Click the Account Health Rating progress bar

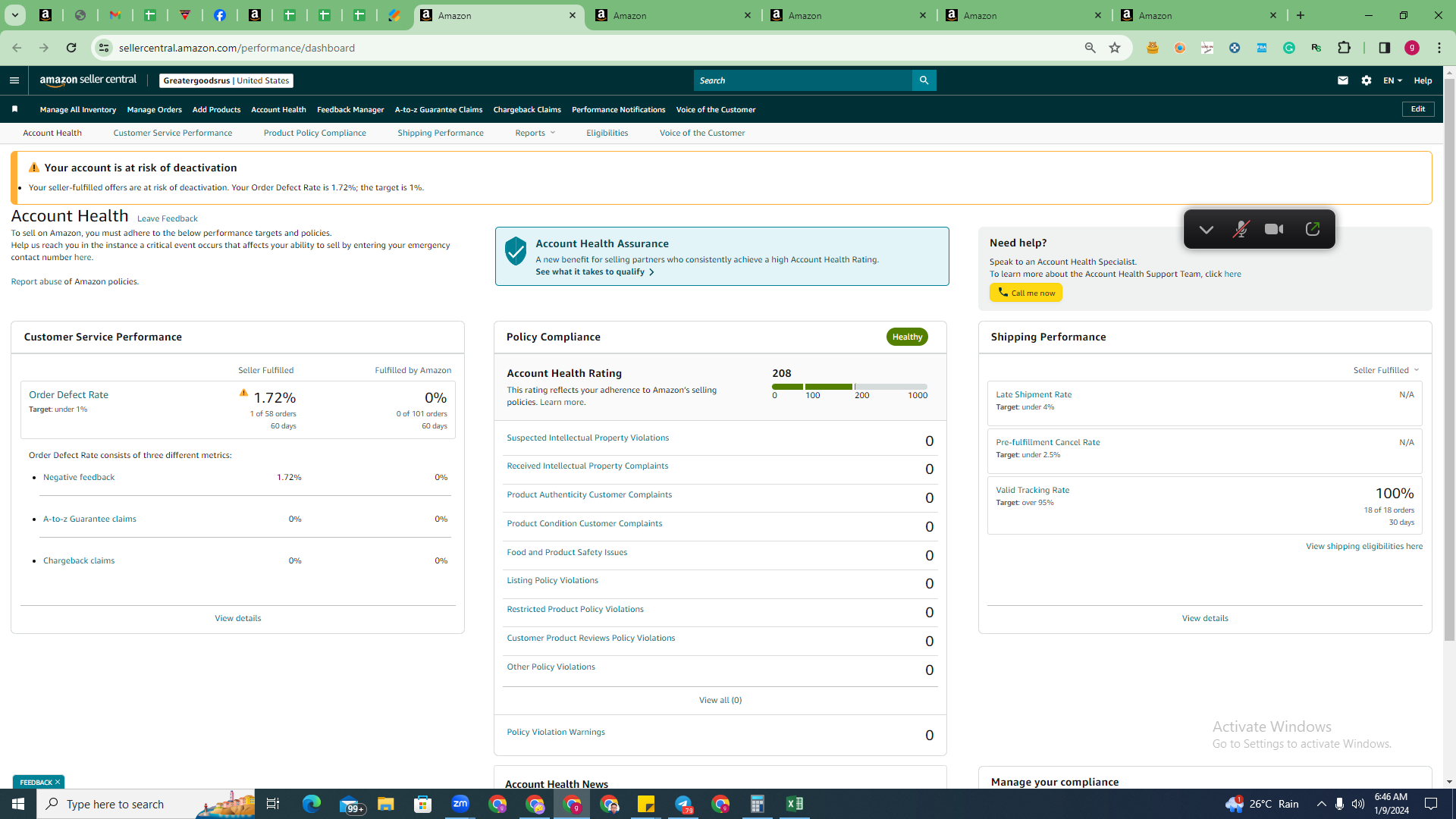click(849, 387)
